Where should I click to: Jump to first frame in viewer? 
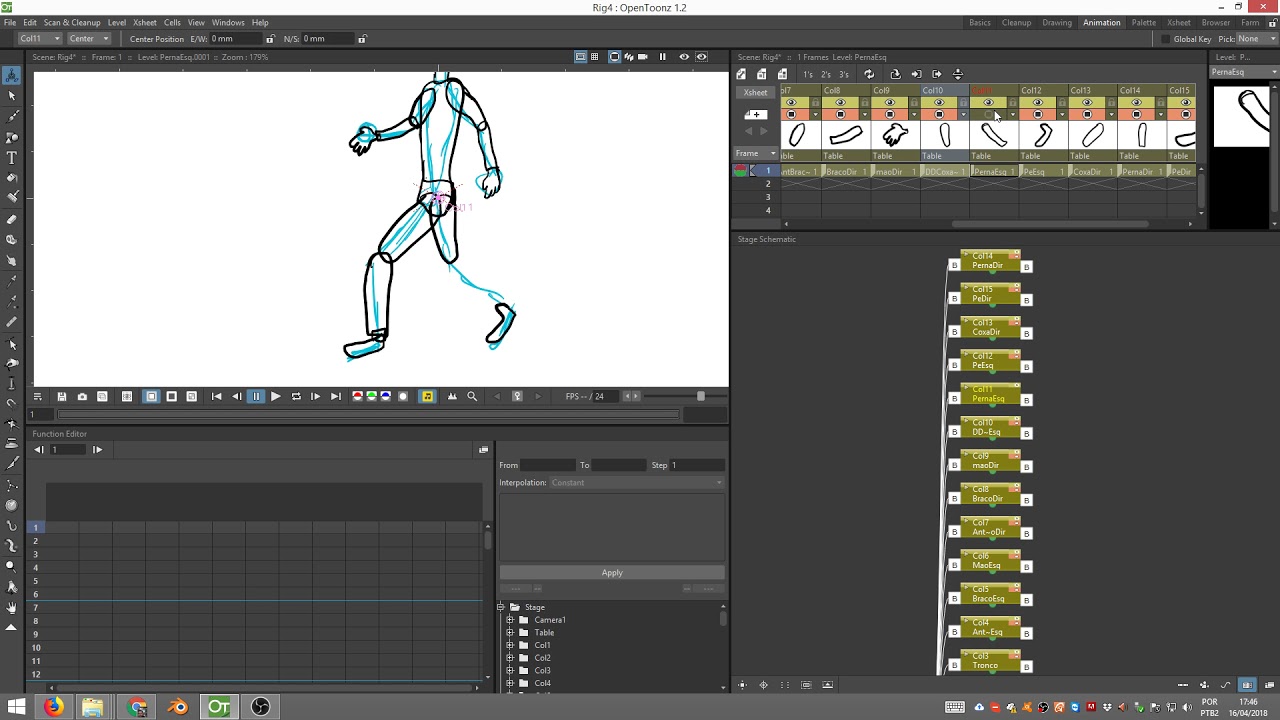pyautogui.click(x=216, y=397)
